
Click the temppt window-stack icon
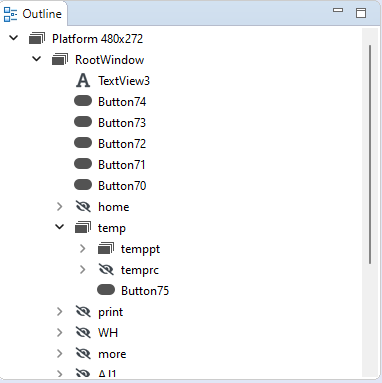pyautogui.click(x=106, y=248)
